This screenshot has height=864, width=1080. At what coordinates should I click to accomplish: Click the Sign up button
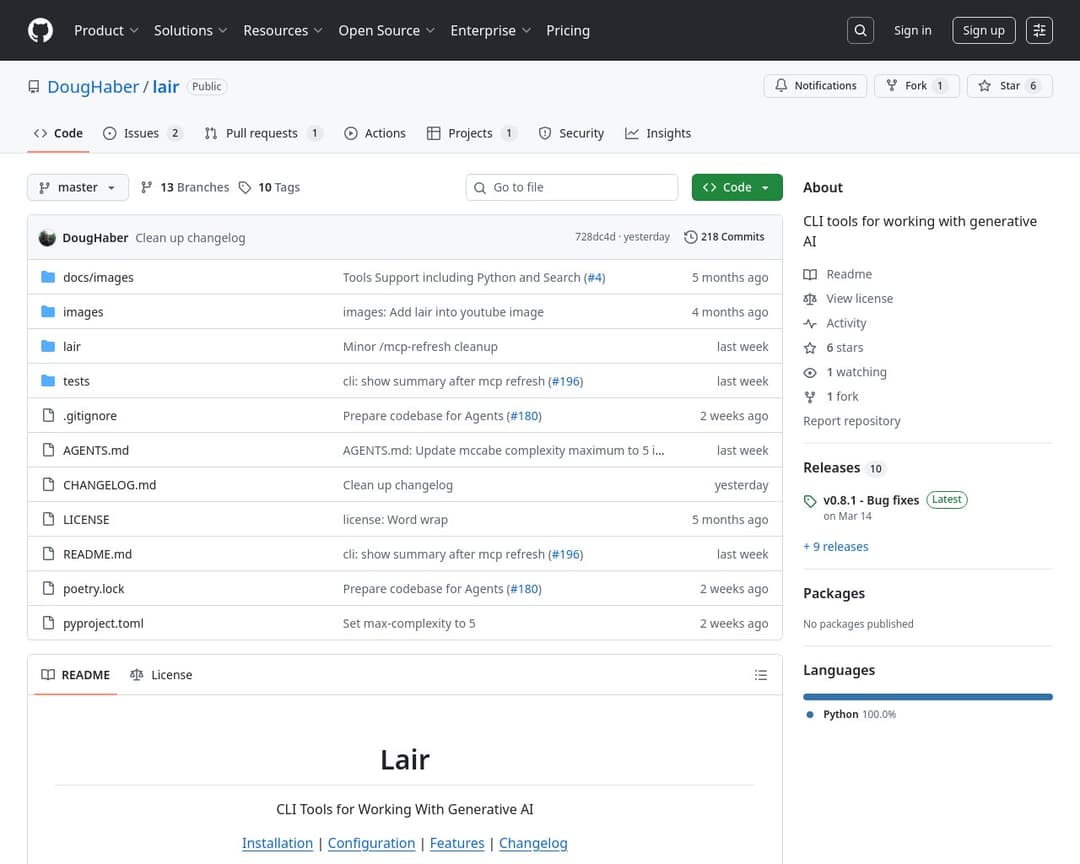(983, 30)
